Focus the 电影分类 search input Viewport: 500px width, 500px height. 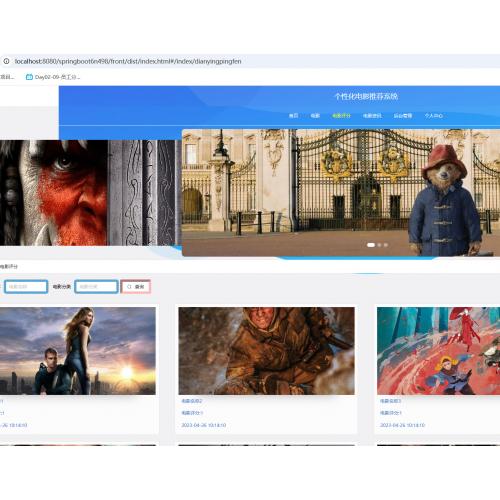96,287
